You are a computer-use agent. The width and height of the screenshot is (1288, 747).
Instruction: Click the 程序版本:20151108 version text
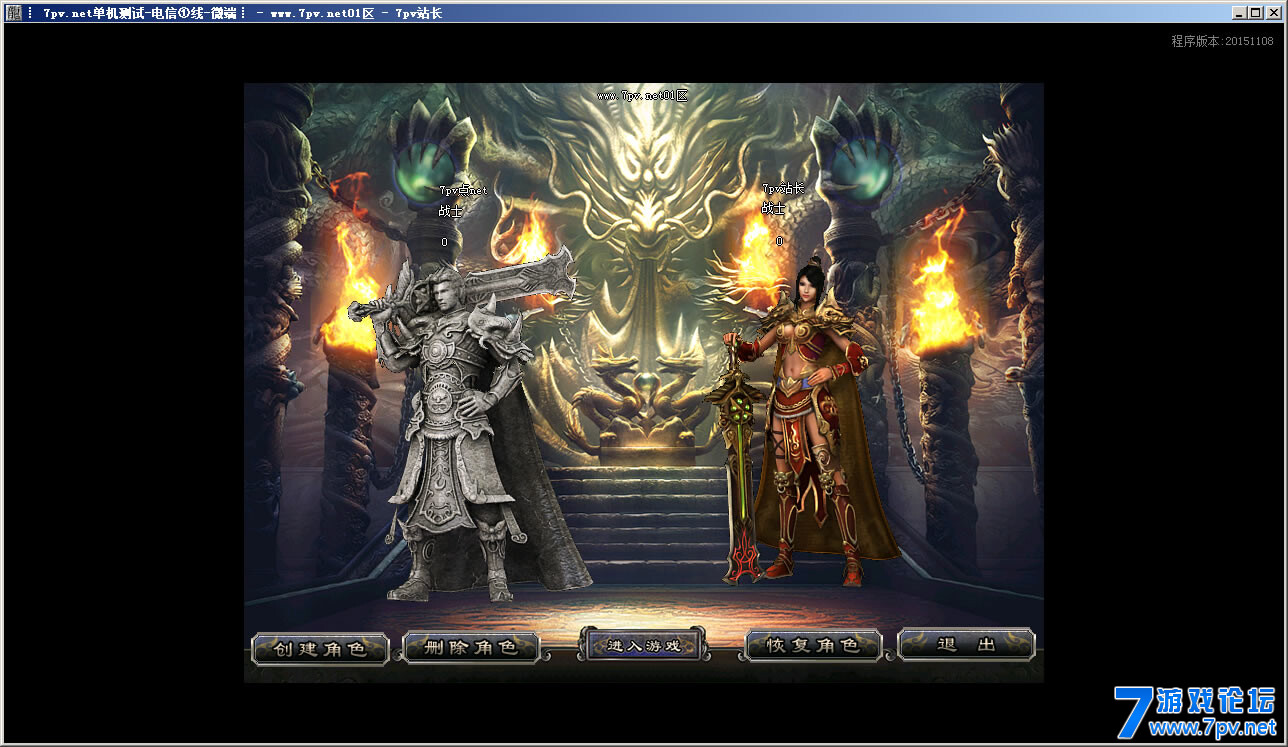(x=1222, y=41)
